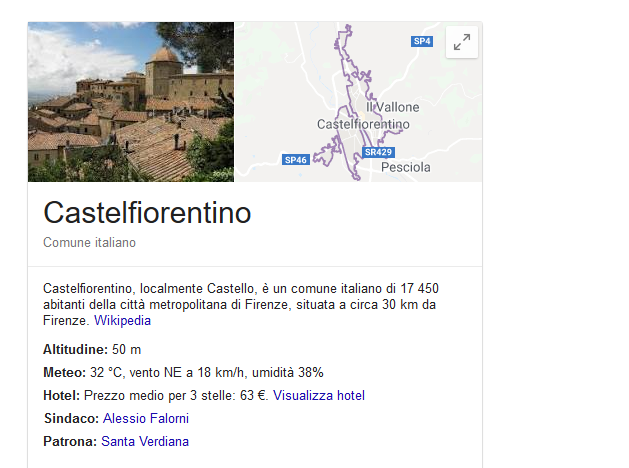Click the SP4 road badge on map

coord(422,41)
